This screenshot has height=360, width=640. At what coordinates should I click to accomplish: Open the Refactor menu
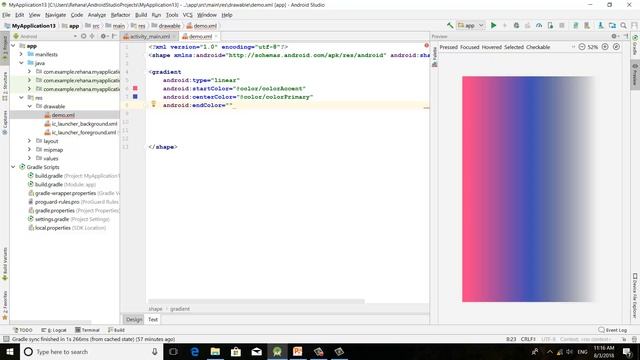(120, 15)
